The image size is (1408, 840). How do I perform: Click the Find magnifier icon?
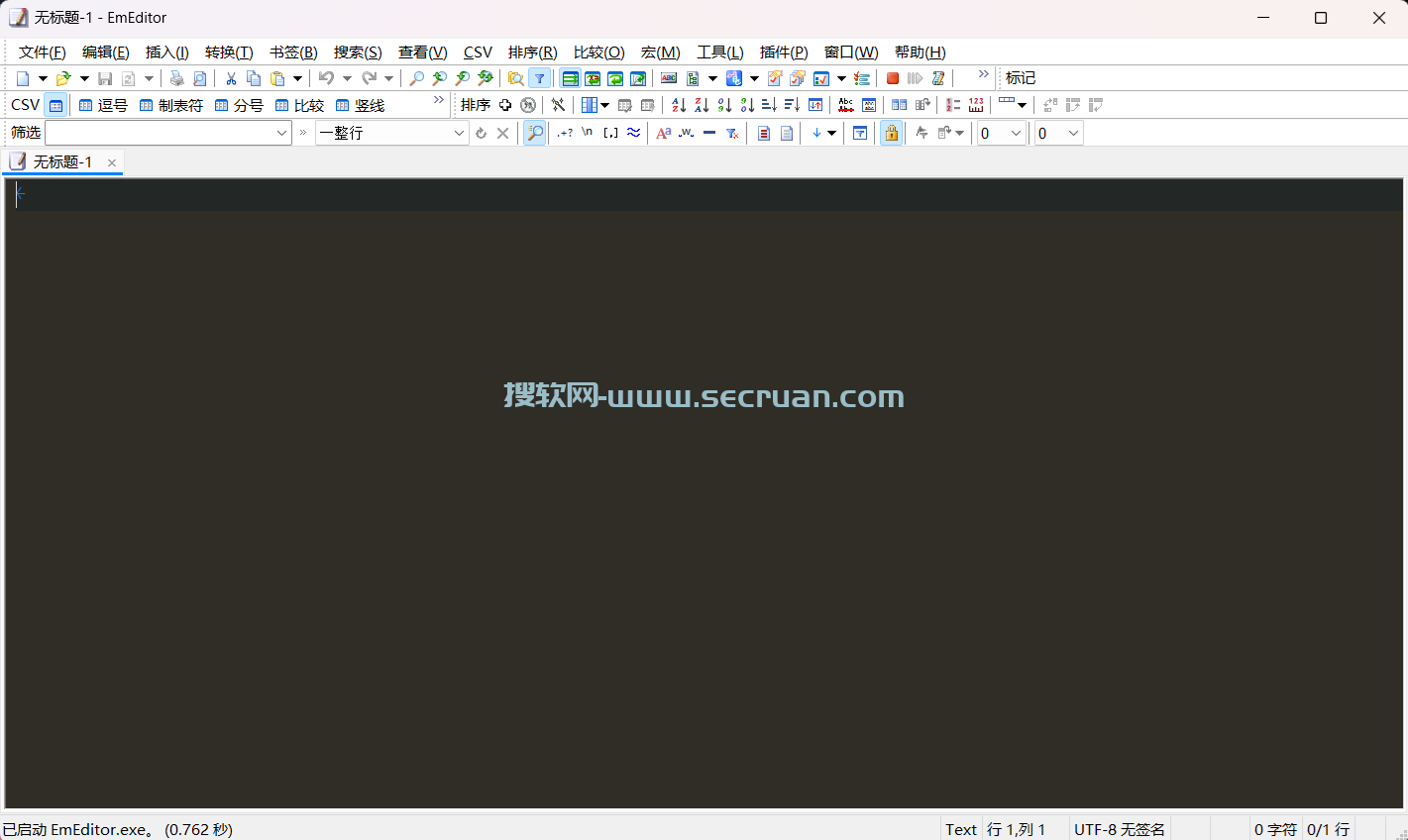point(416,78)
